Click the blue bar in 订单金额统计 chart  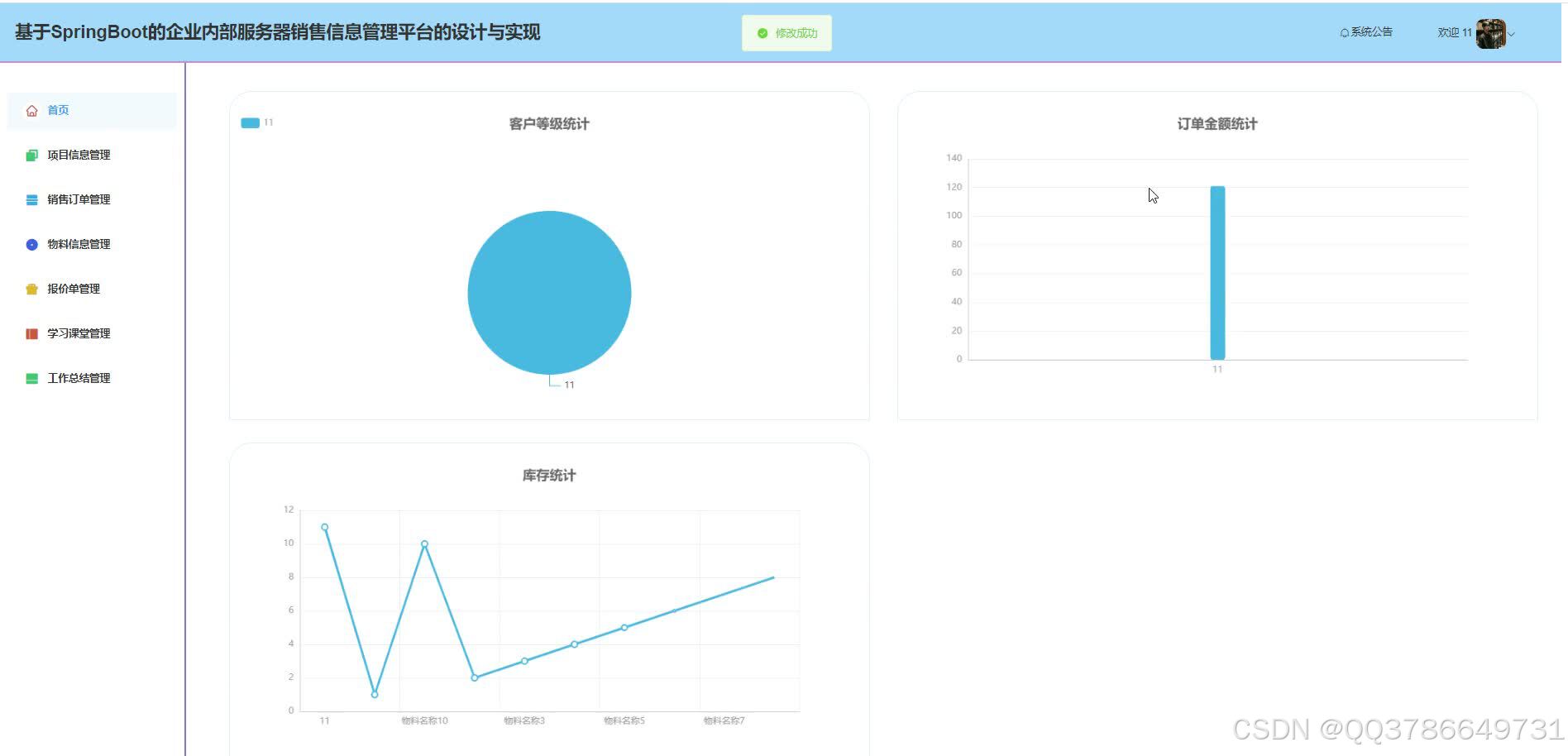point(1217,273)
